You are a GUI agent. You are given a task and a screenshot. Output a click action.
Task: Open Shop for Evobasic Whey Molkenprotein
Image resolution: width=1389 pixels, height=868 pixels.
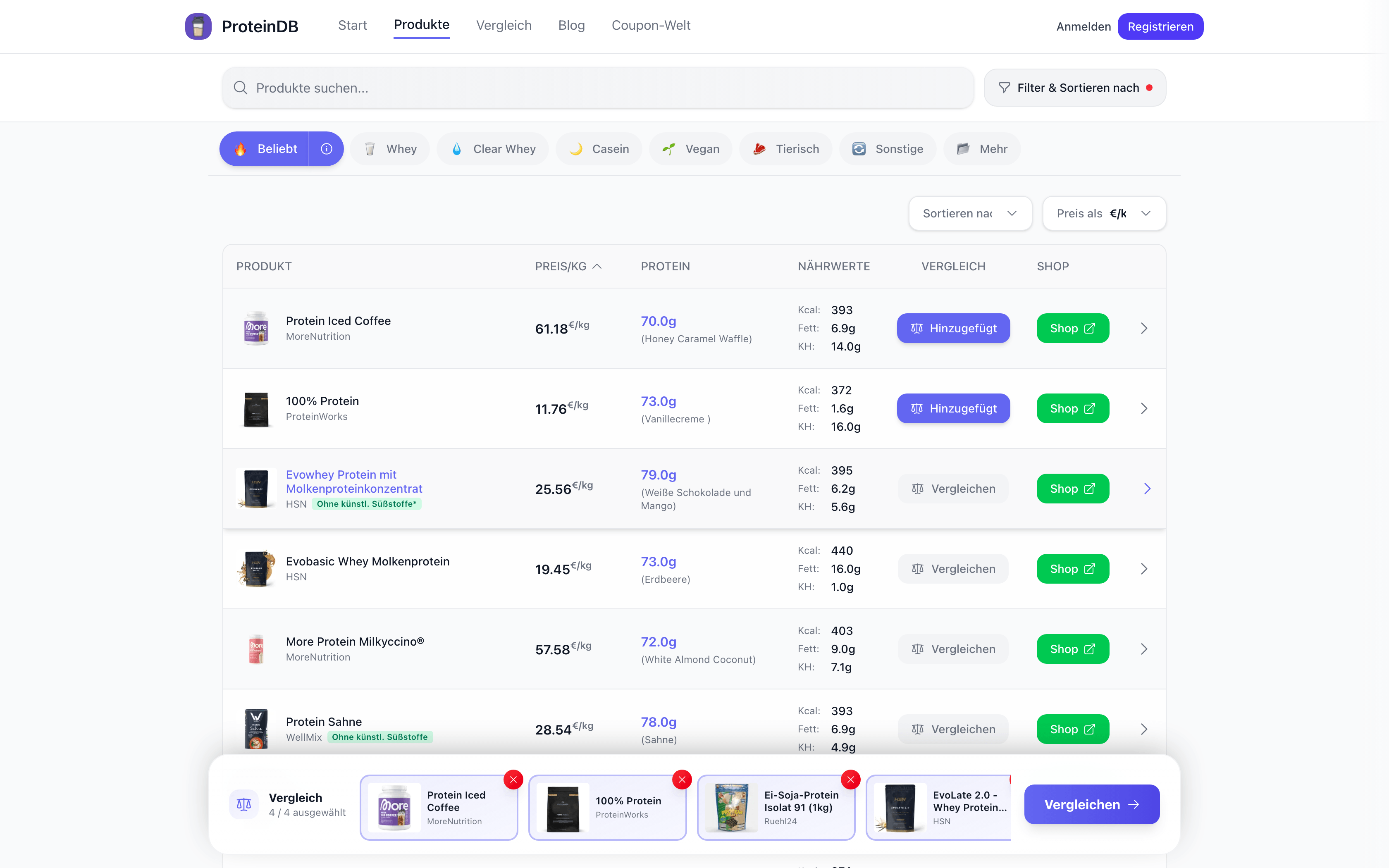pyautogui.click(x=1073, y=569)
